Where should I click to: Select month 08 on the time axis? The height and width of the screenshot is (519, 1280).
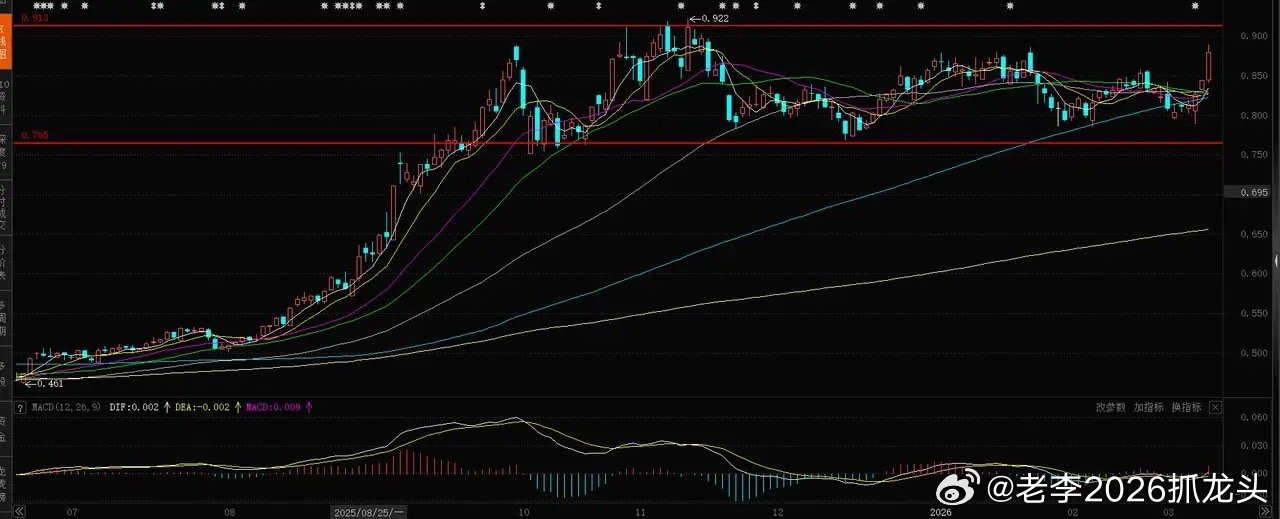point(229,512)
